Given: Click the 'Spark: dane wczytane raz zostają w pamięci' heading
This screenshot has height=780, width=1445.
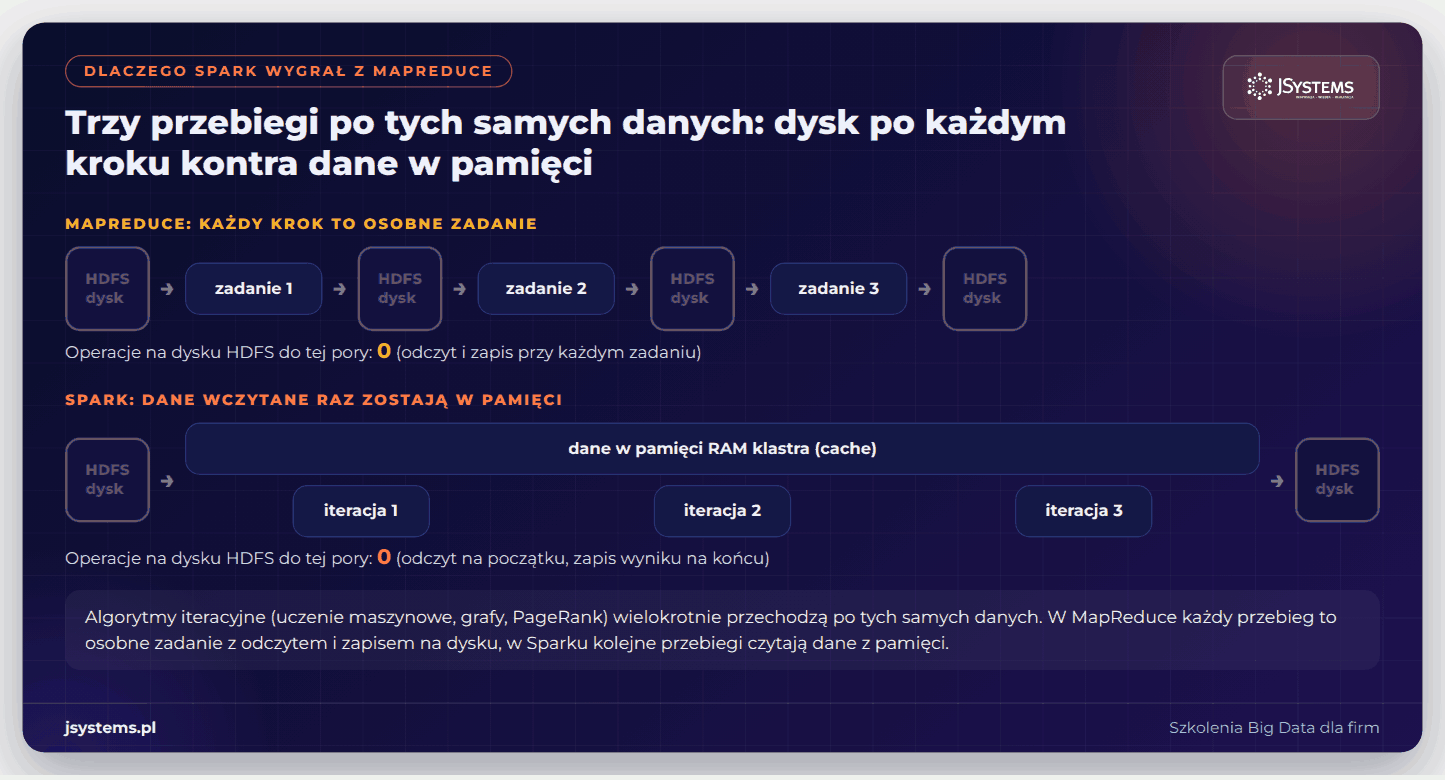Looking at the screenshot, I should pos(314,400).
